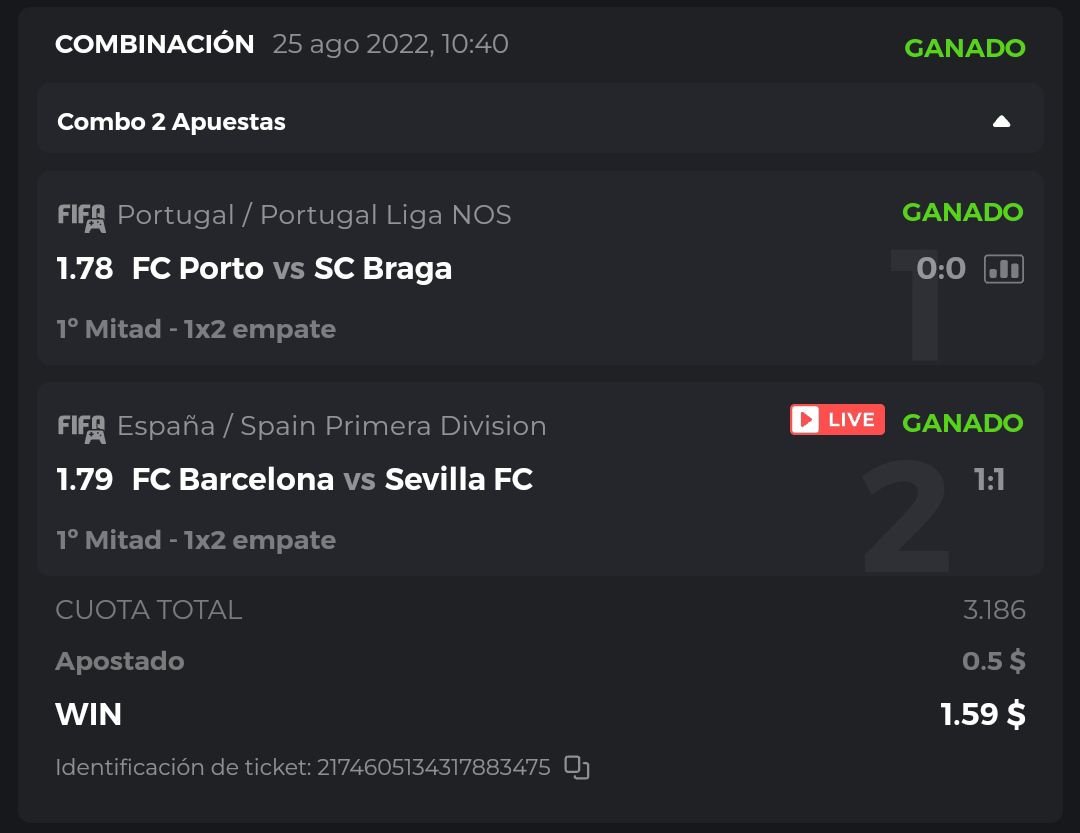Click the 1.79 odds value
This screenshot has height=833, width=1080.
coord(85,480)
